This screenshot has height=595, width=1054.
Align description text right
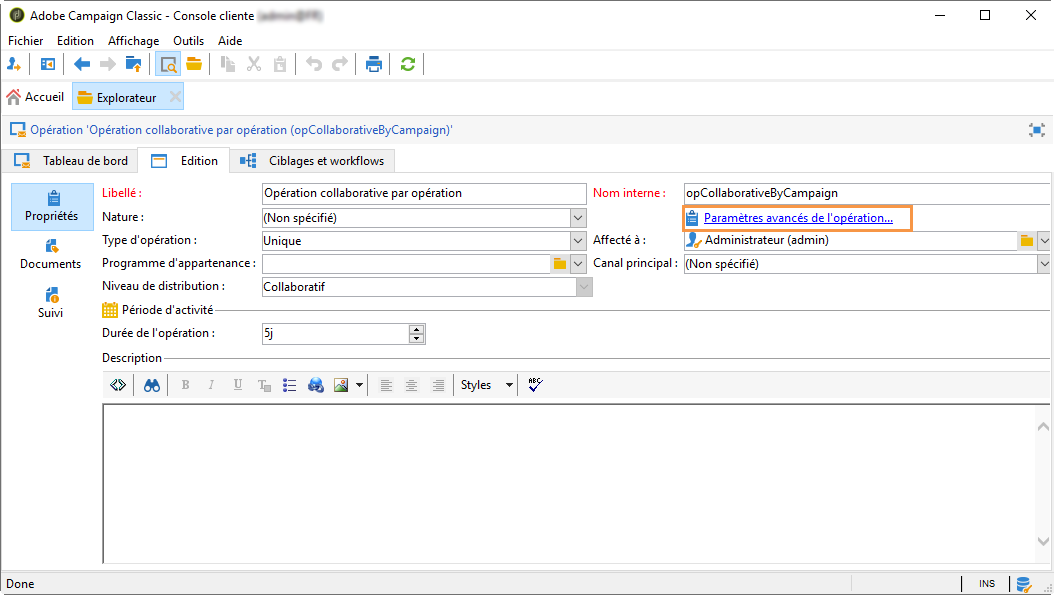(438, 385)
